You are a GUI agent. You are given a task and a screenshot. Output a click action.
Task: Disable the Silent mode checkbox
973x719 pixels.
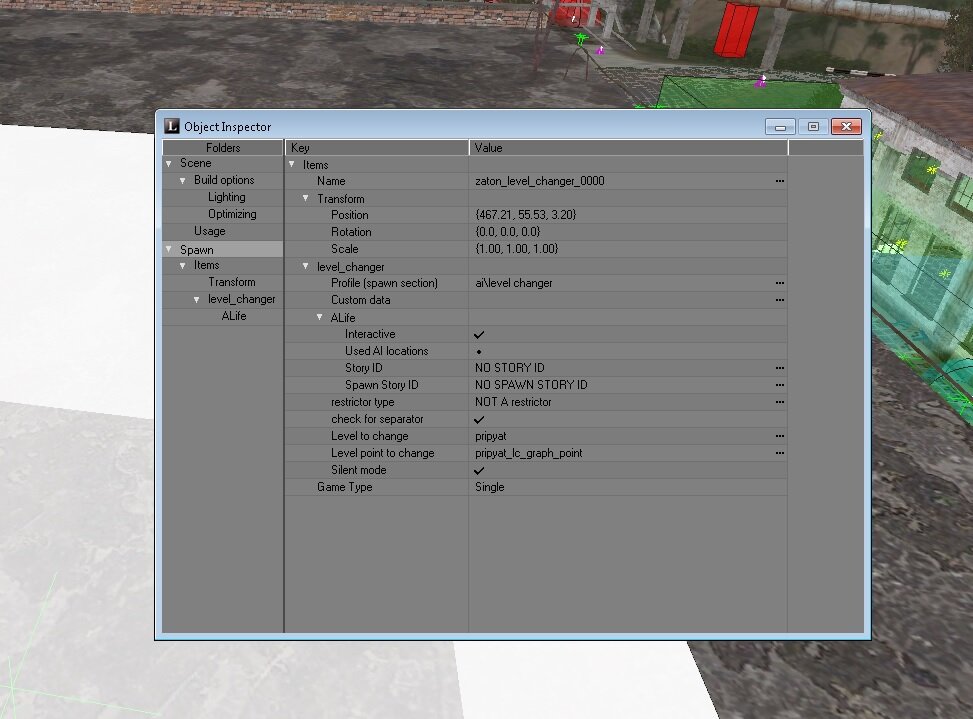coord(479,470)
